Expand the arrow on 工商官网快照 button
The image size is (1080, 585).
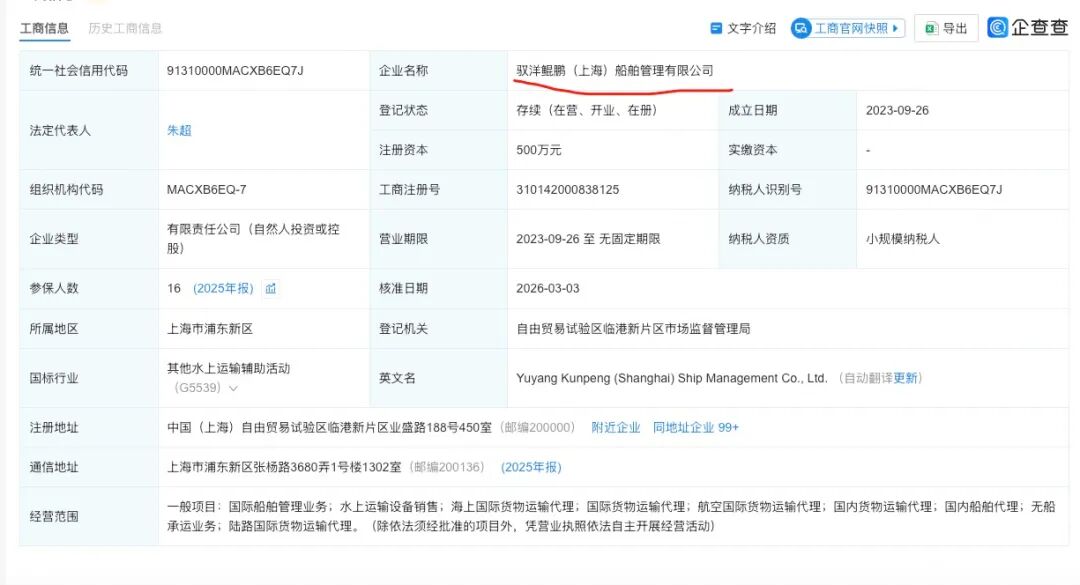(895, 28)
